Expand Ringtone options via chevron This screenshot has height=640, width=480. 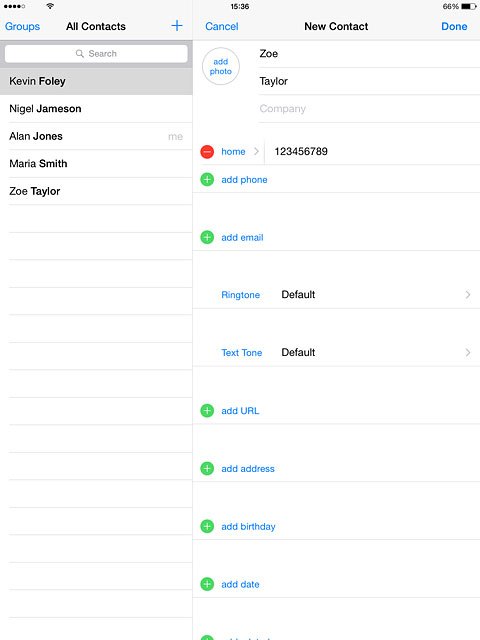[468, 295]
